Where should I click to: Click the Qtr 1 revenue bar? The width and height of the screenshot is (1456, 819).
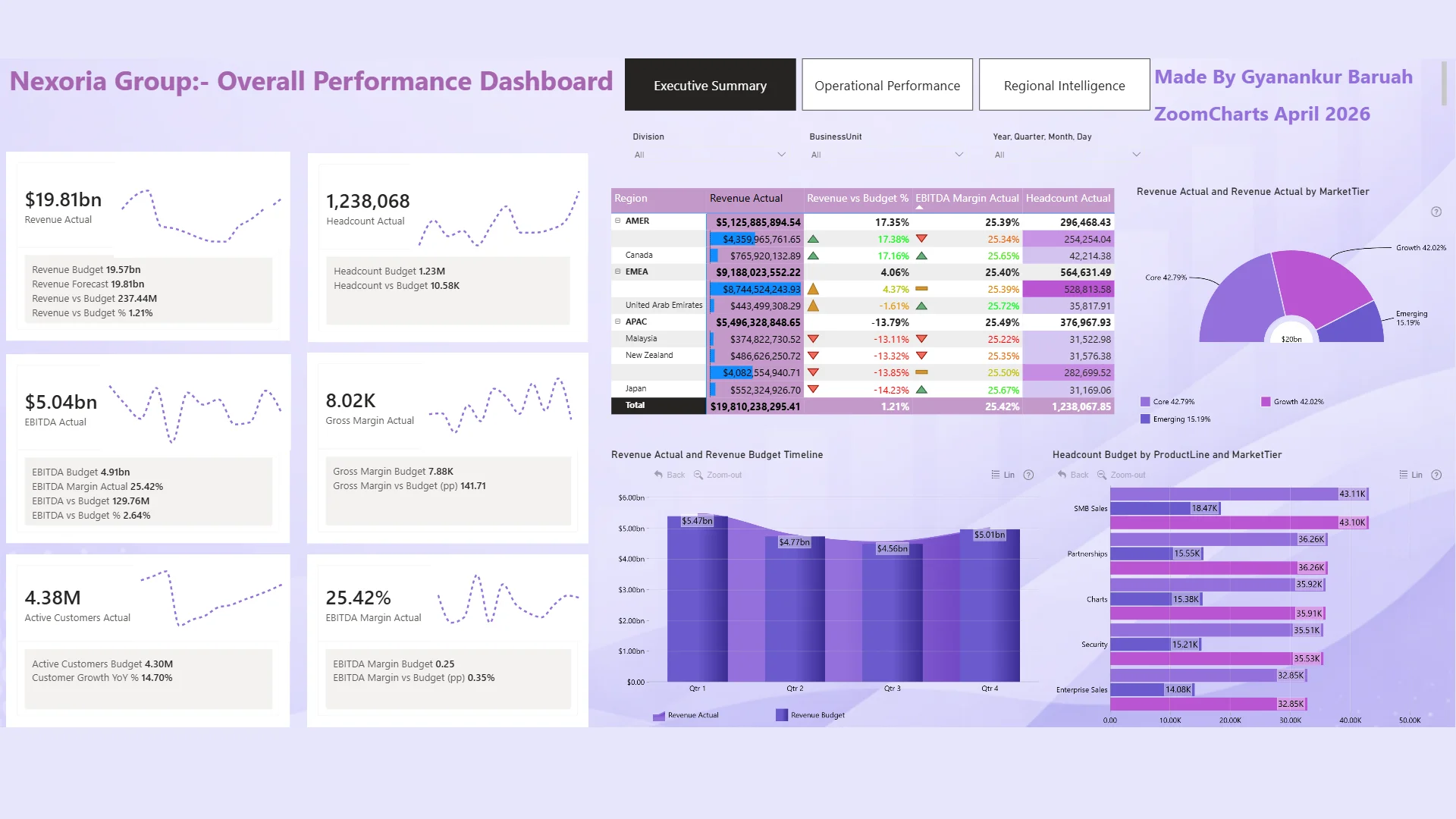click(697, 599)
